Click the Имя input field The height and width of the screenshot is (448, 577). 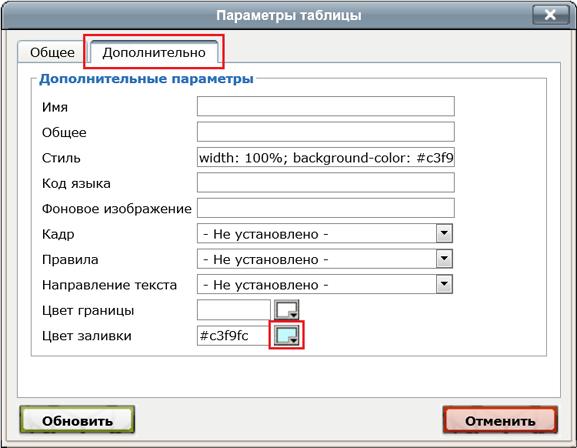326,106
